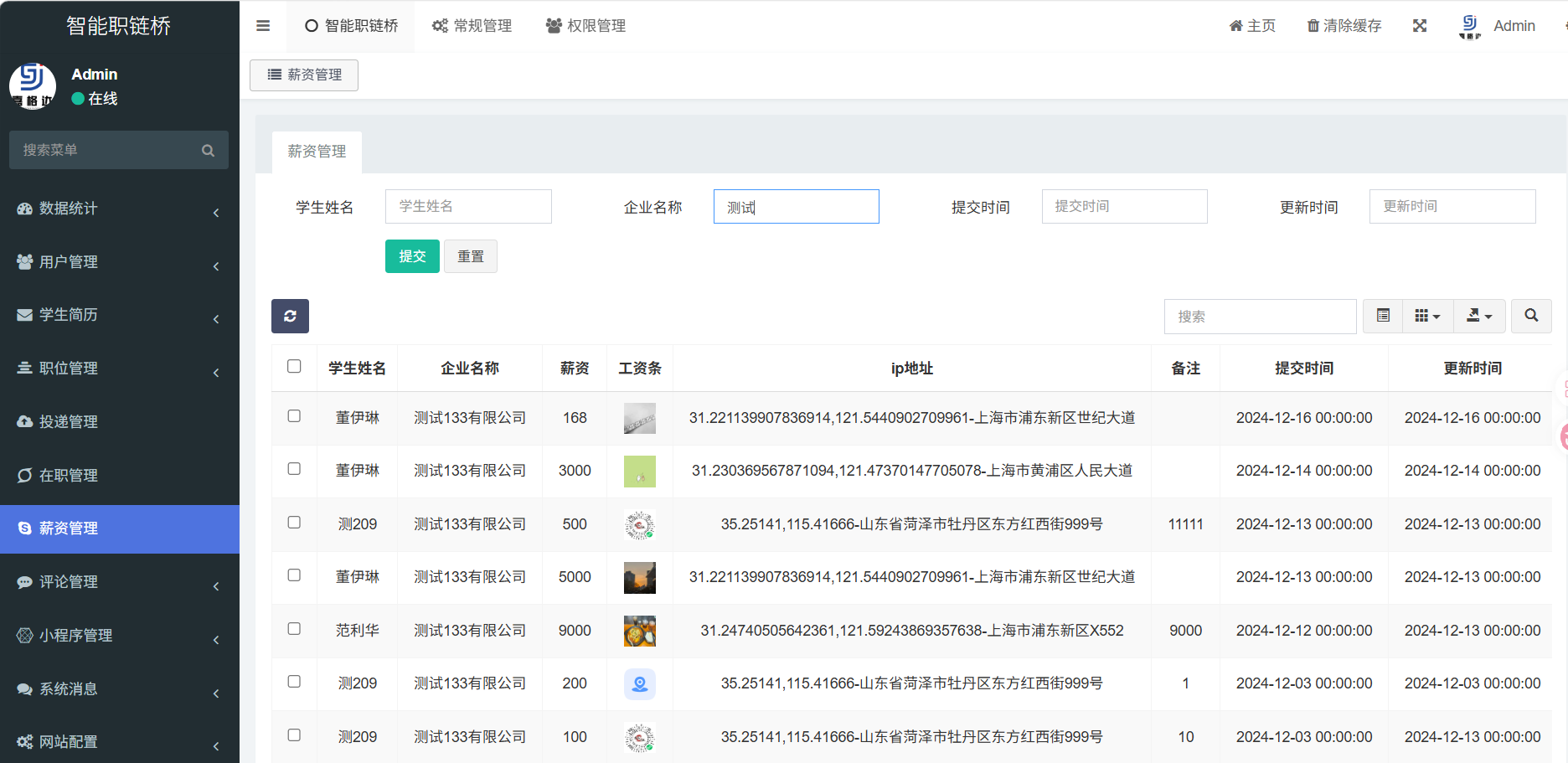Click the home 主页 icon link
Image resolution: width=1568 pixels, height=763 pixels.
click(1236, 26)
